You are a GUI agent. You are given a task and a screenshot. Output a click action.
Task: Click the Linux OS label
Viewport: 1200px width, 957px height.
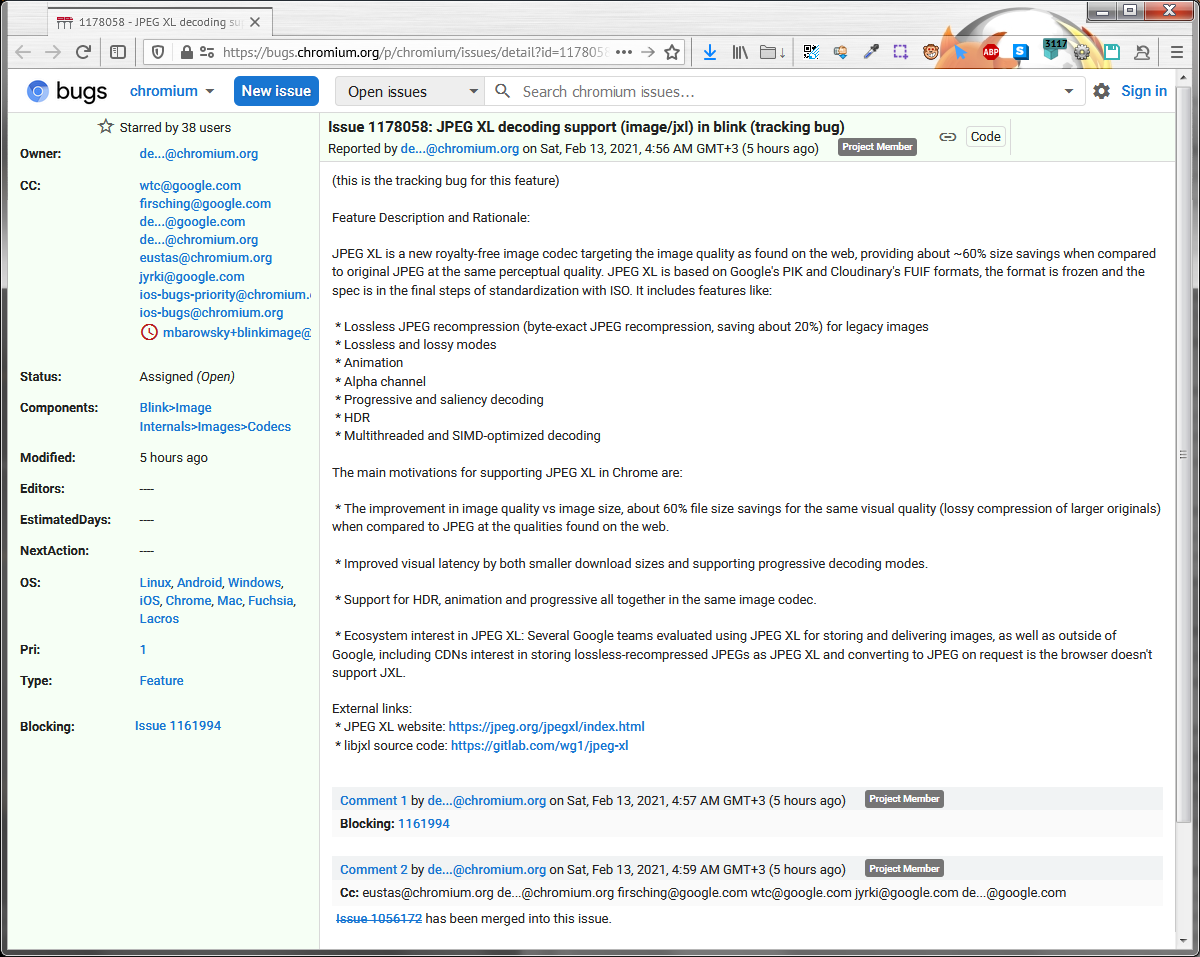(155, 583)
